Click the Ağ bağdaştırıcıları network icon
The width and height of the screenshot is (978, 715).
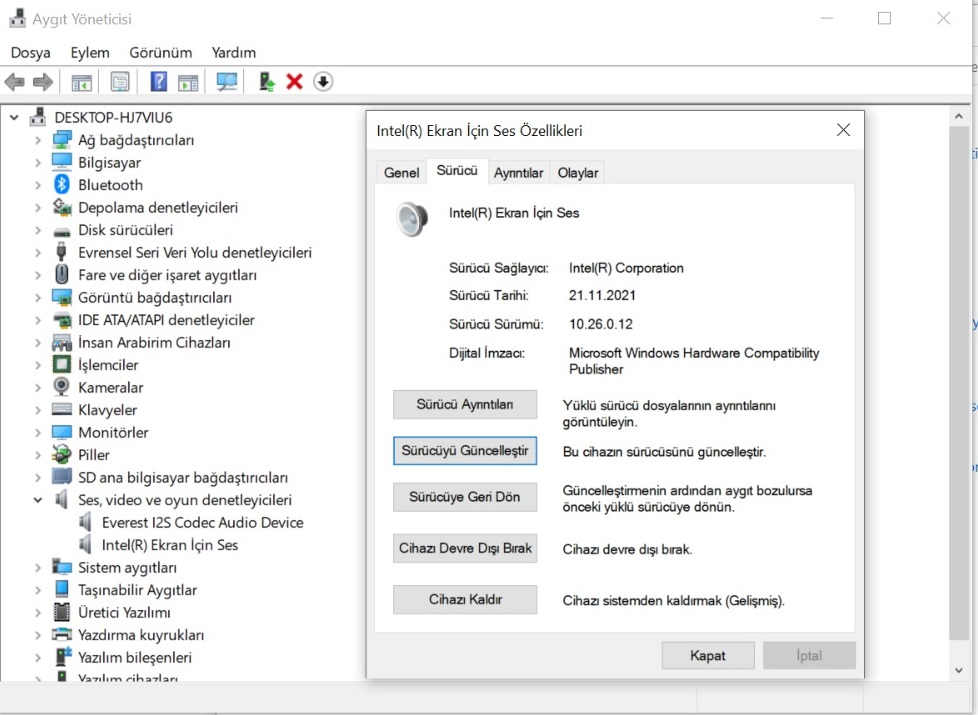tap(62, 140)
